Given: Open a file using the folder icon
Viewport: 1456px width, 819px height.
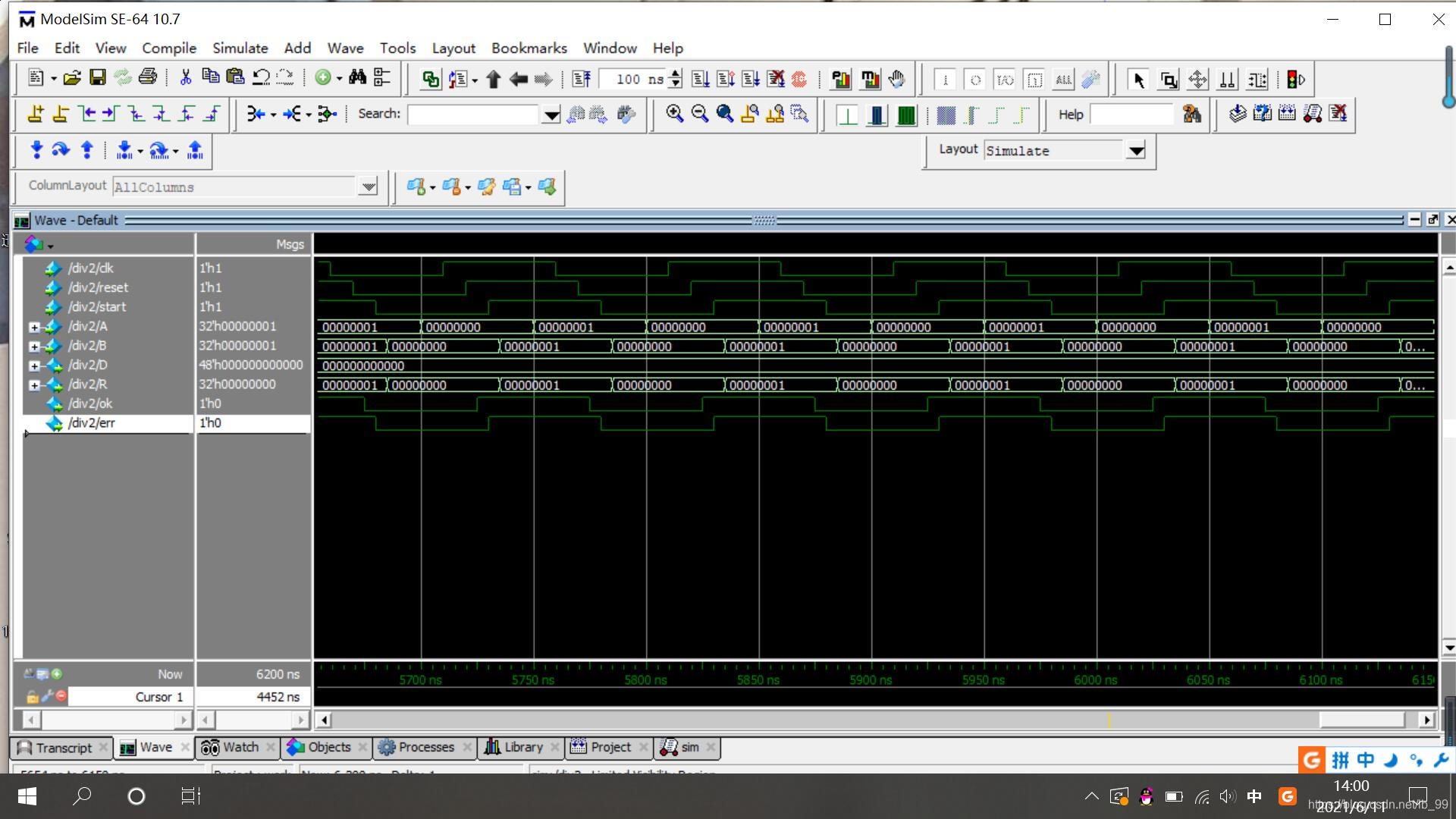Looking at the screenshot, I should click(x=72, y=78).
